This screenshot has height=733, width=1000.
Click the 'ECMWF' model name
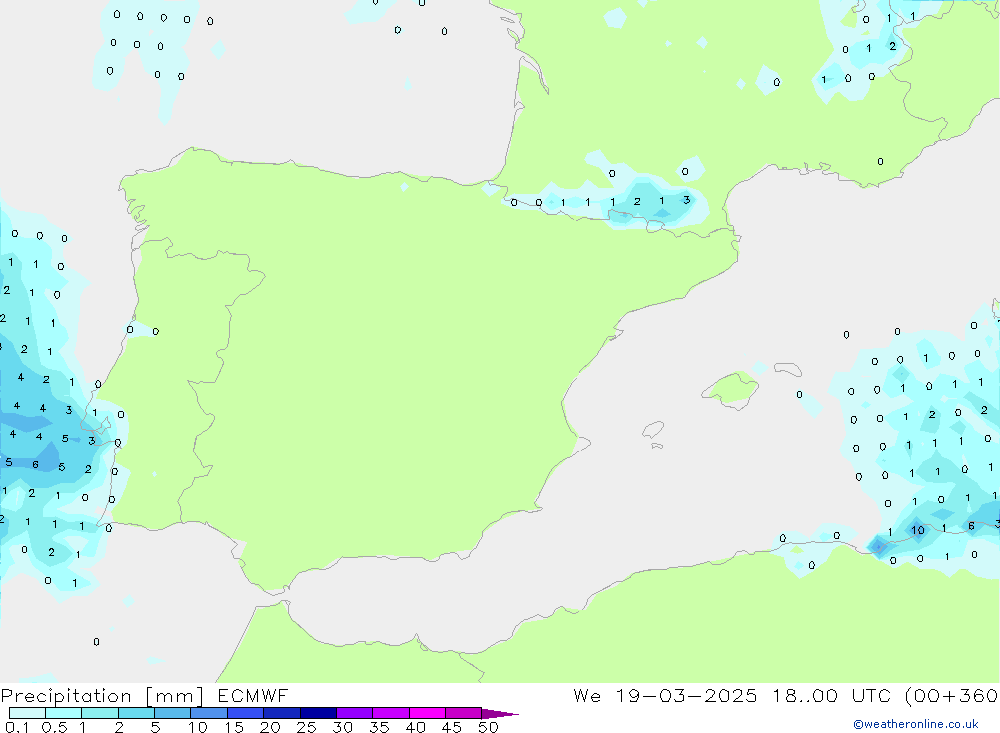(253, 695)
